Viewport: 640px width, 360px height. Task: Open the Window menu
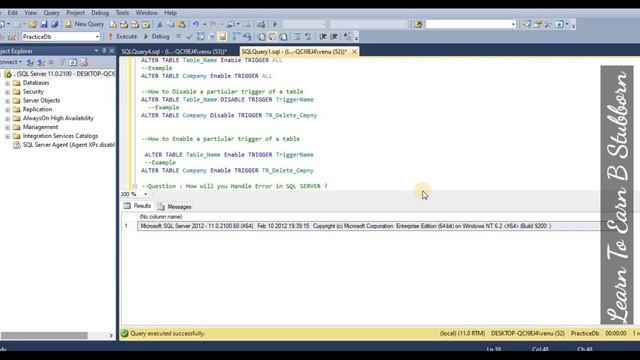tap(147, 13)
